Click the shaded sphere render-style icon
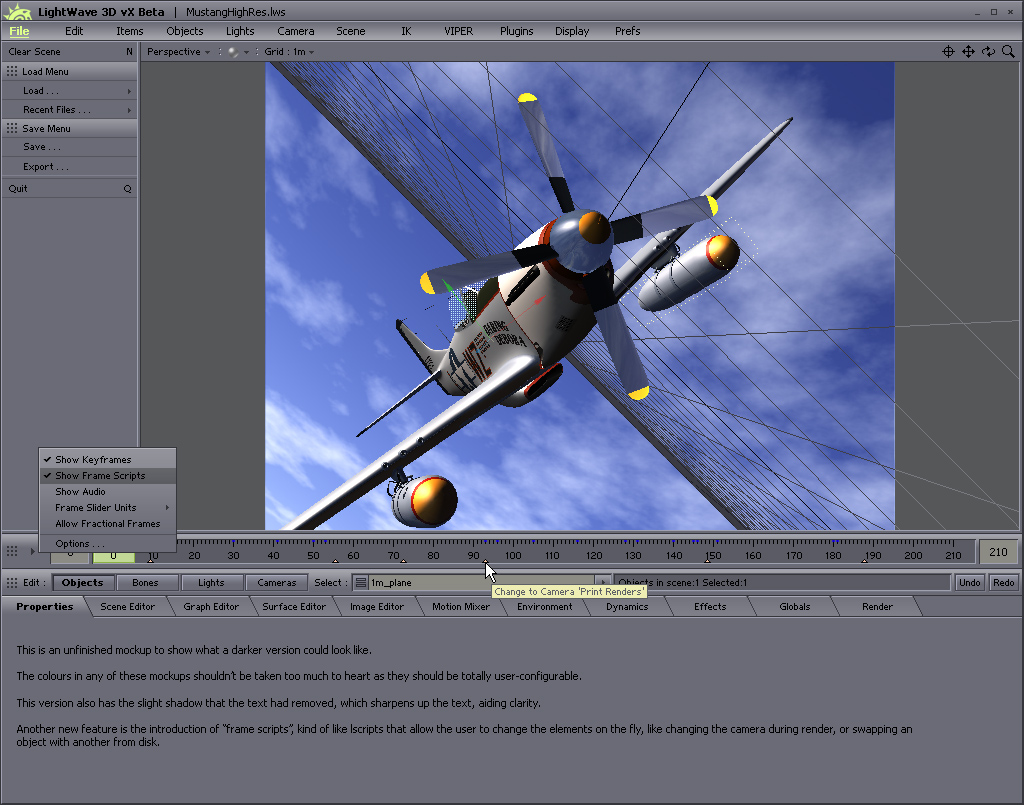The width and height of the screenshot is (1024, 805). pyautogui.click(x=233, y=52)
